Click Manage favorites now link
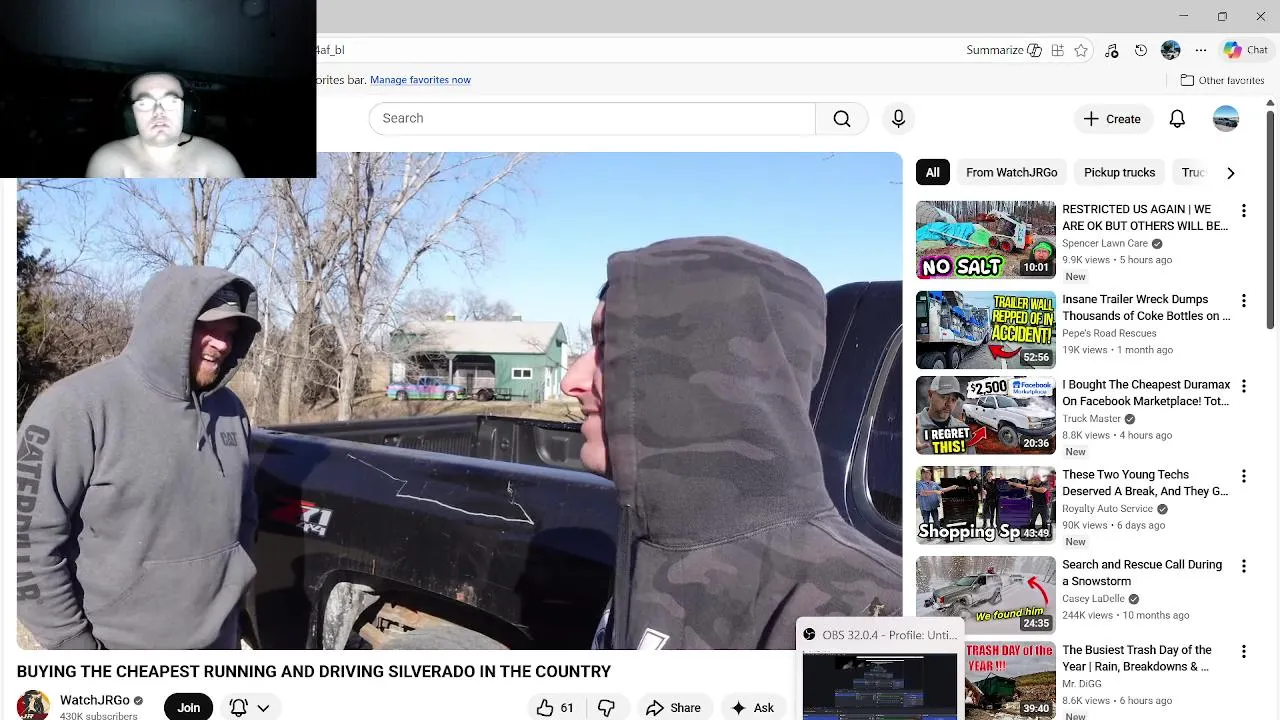1280x720 pixels. click(420, 80)
